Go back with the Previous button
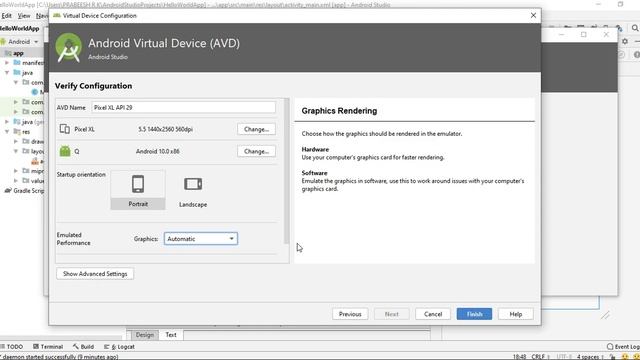640x360 pixels. point(350,314)
